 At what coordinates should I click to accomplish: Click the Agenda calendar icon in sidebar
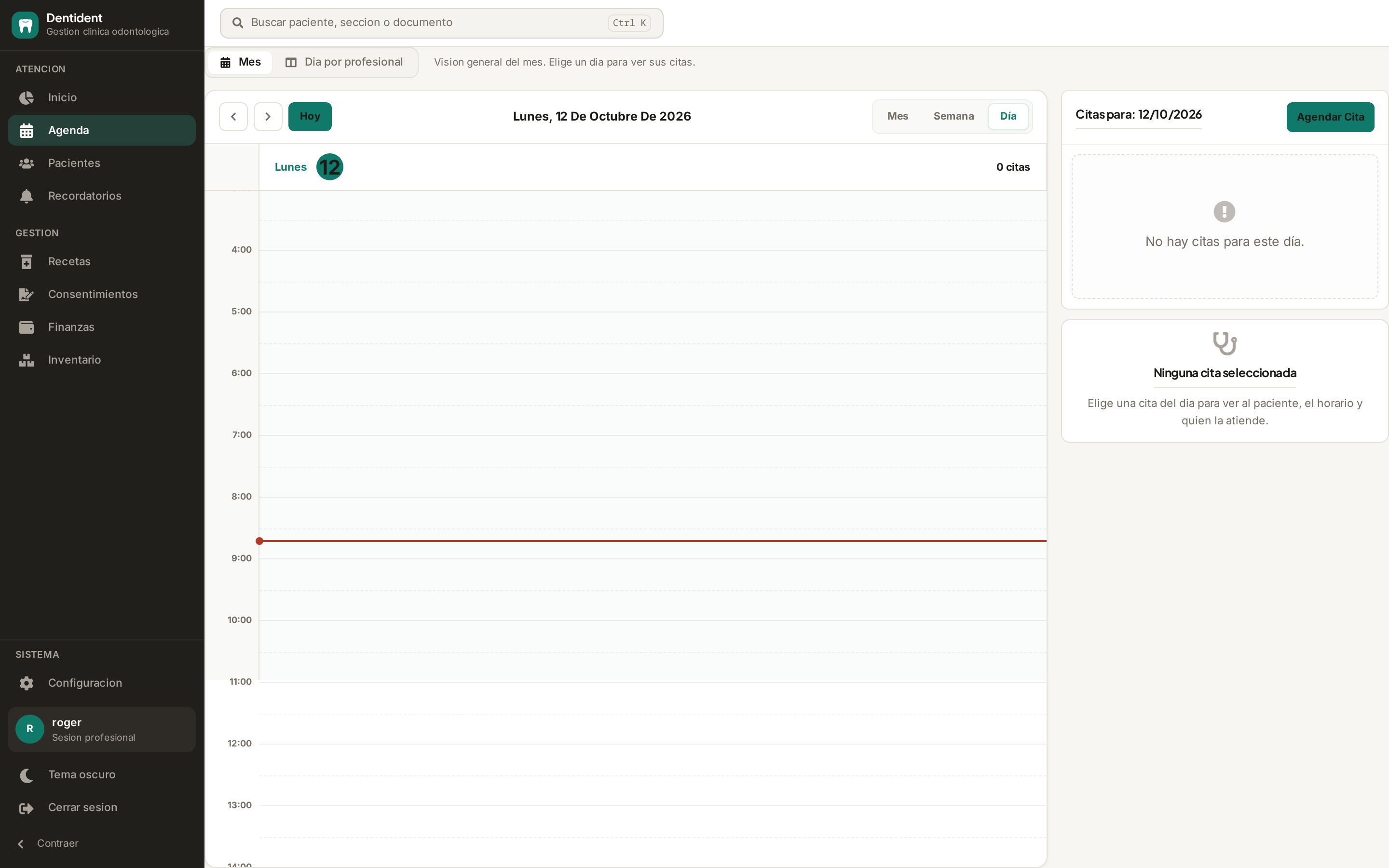(x=27, y=130)
